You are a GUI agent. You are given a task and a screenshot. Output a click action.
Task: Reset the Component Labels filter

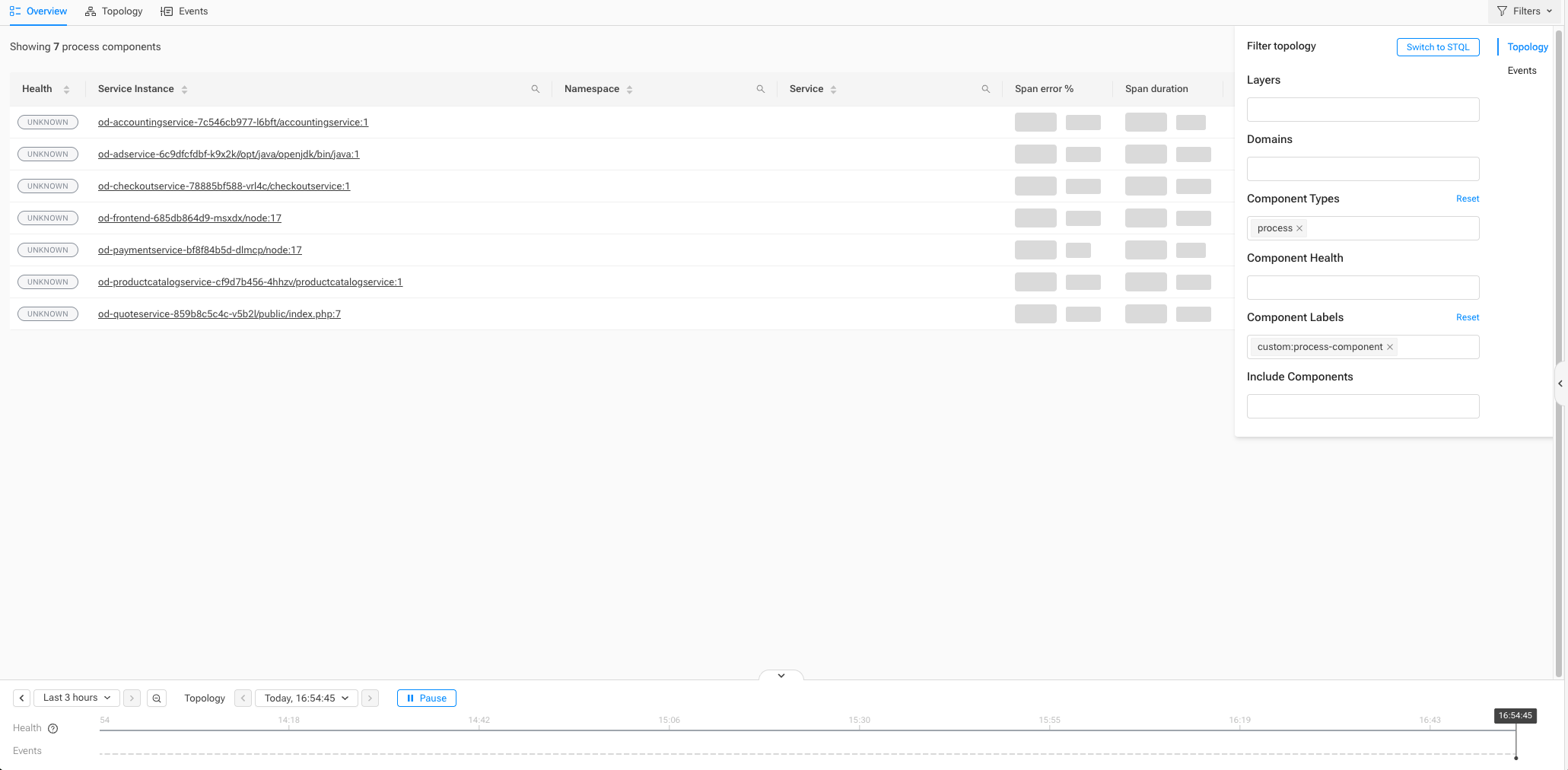coord(1467,317)
